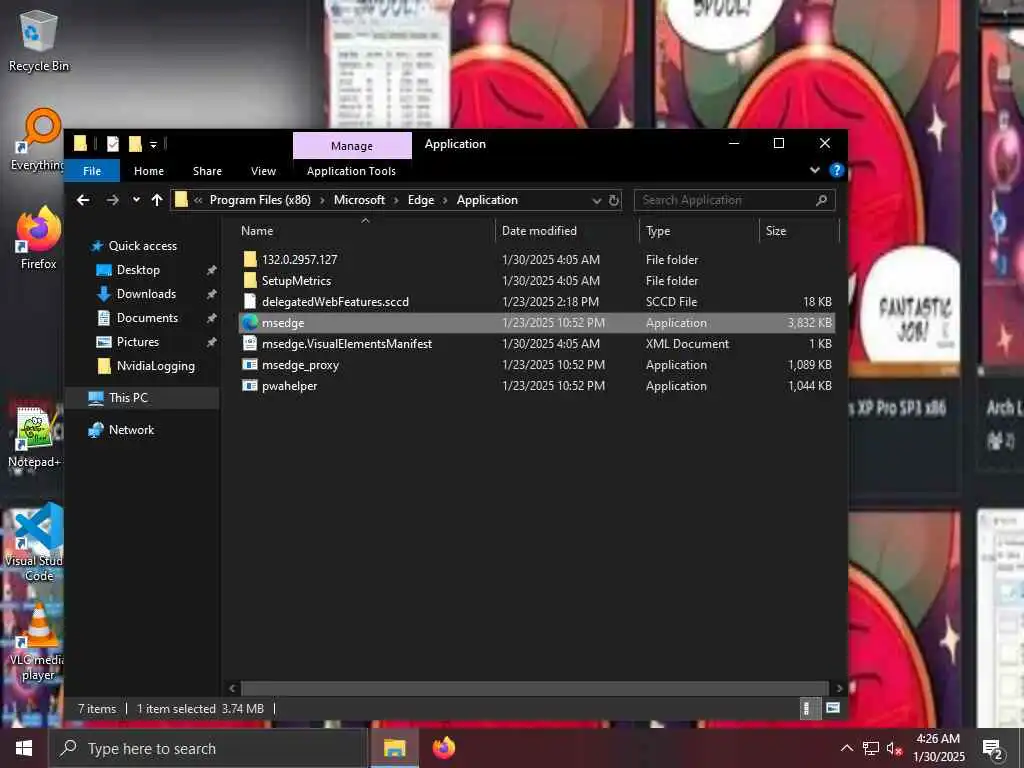Click the New folder quick access toolbar icon
The height and width of the screenshot is (768, 1024).
pos(135,144)
